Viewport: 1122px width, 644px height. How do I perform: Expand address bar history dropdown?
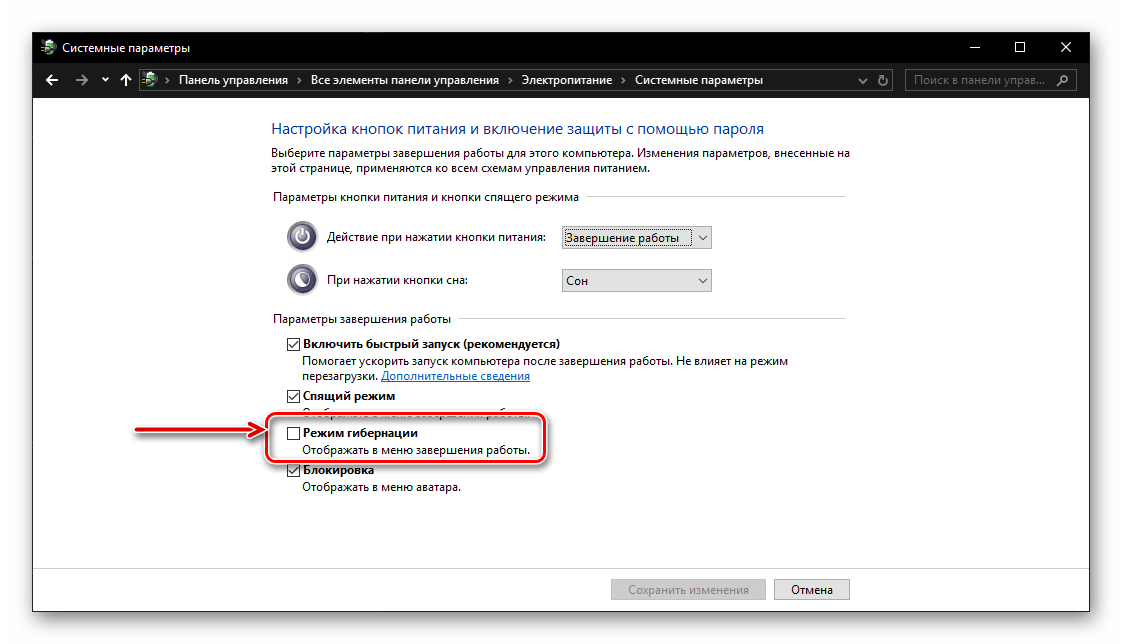pyautogui.click(x=862, y=81)
